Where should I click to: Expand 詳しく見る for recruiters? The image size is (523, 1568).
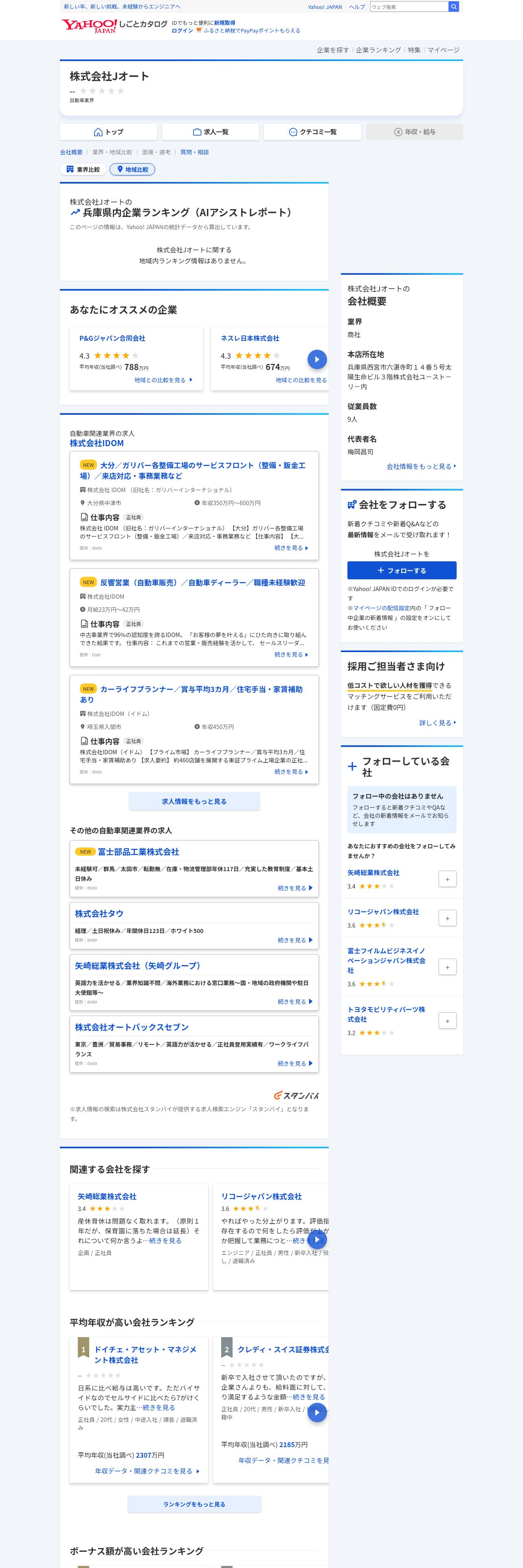tap(438, 723)
